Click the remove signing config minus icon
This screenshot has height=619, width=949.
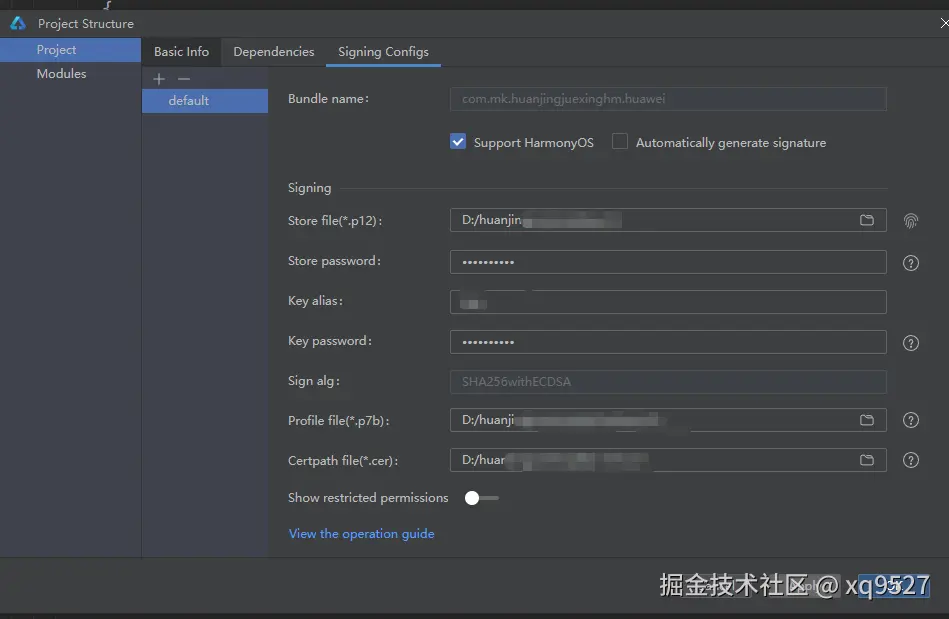[x=184, y=79]
